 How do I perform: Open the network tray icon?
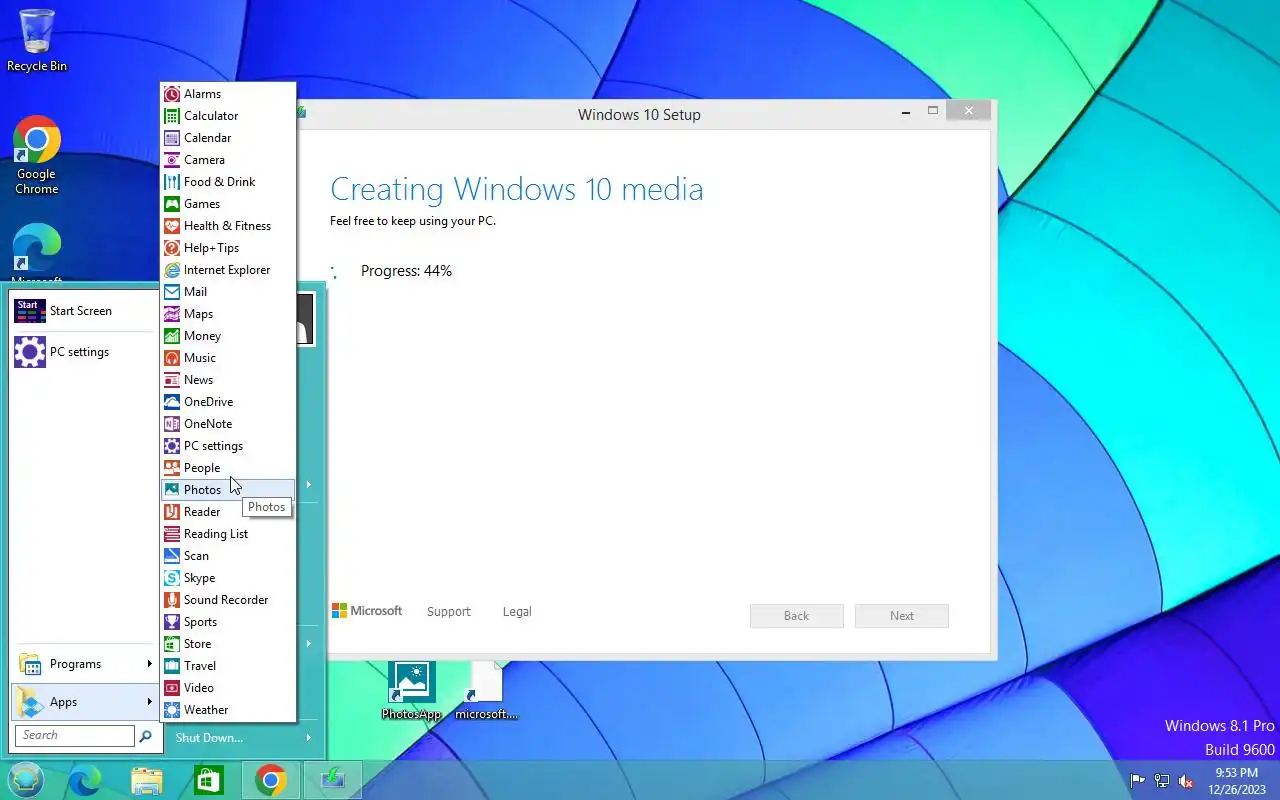(x=1162, y=781)
